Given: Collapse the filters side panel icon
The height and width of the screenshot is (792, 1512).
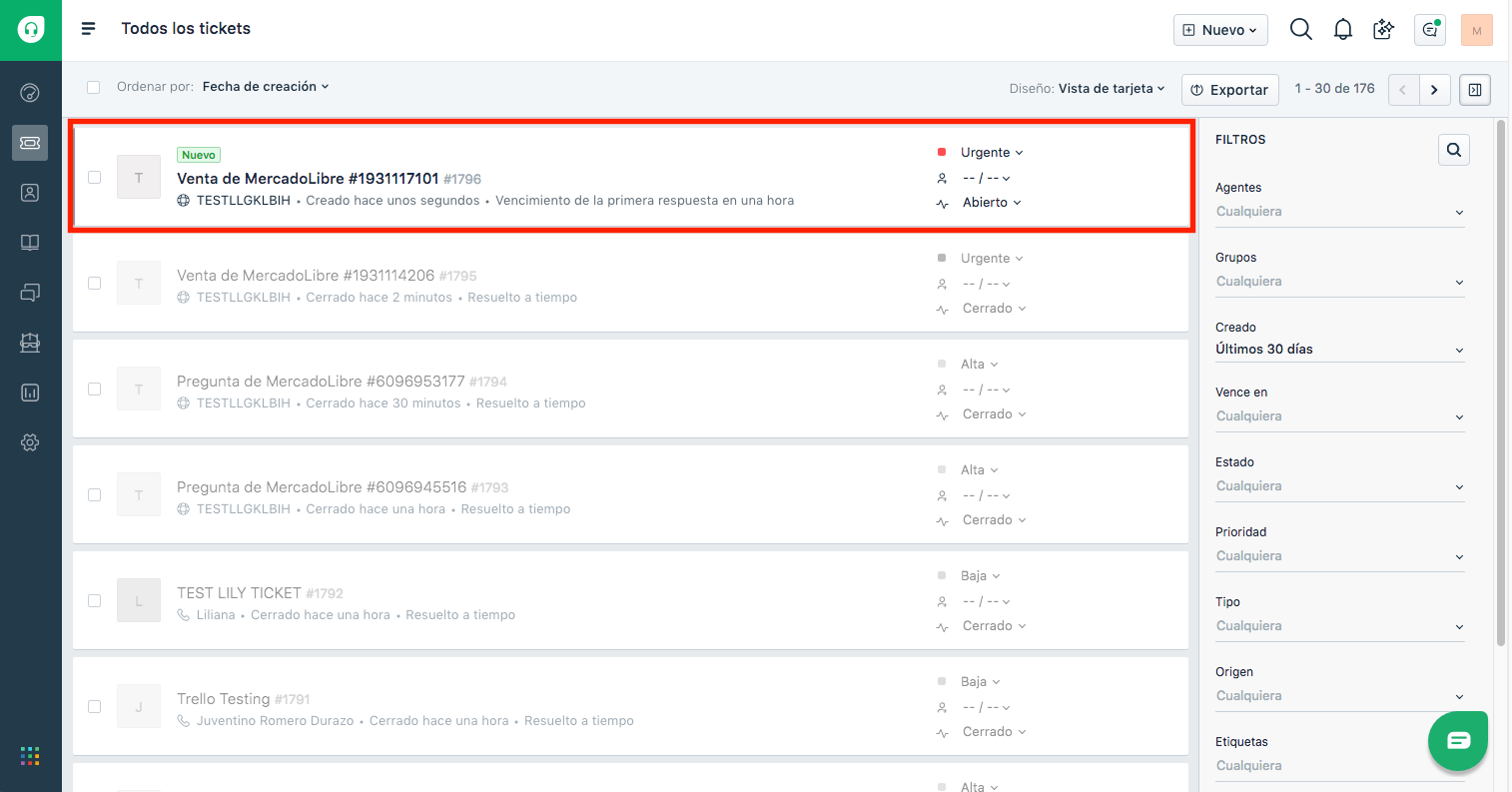Looking at the screenshot, I should pos(1475,89).
